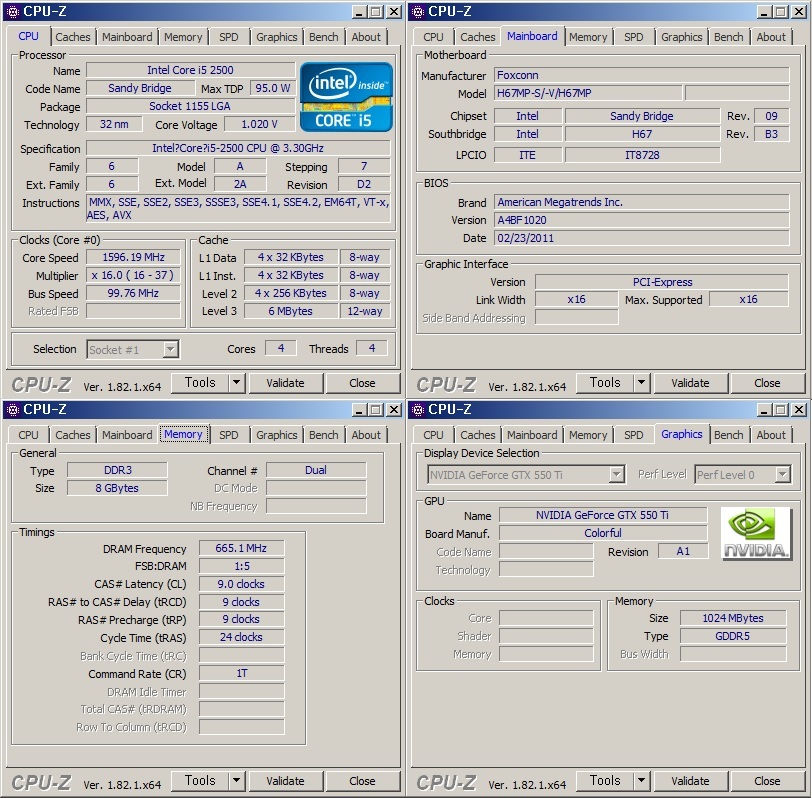Click the CPU-Z title bar icon in the CPU-tab window
The width and height of the screenshot is (812, 798).
pos(13,11)
